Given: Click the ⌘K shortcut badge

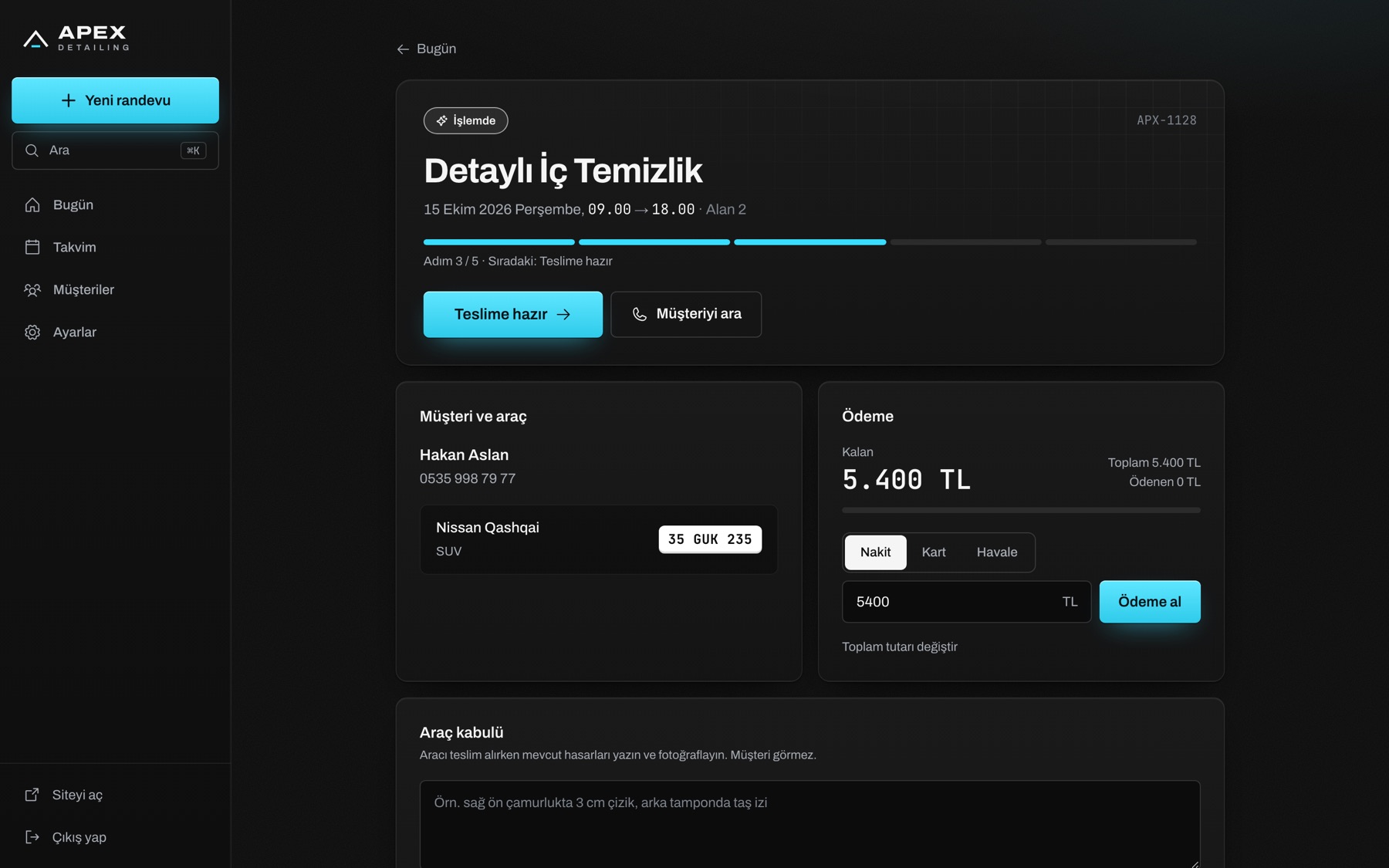Looking at the screenshot, I should coord(193,150).
